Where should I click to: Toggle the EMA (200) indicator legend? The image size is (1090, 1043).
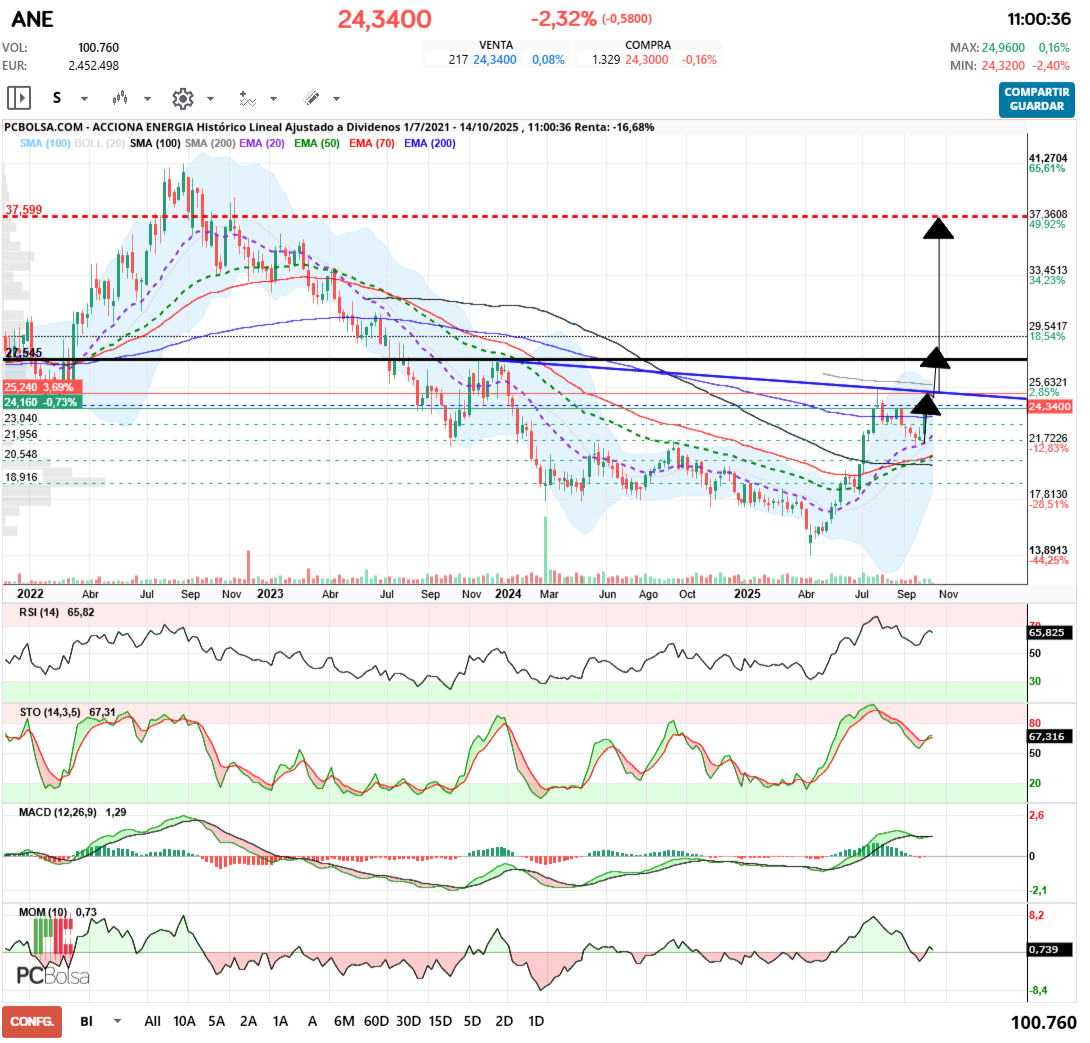tap(429, 144)
